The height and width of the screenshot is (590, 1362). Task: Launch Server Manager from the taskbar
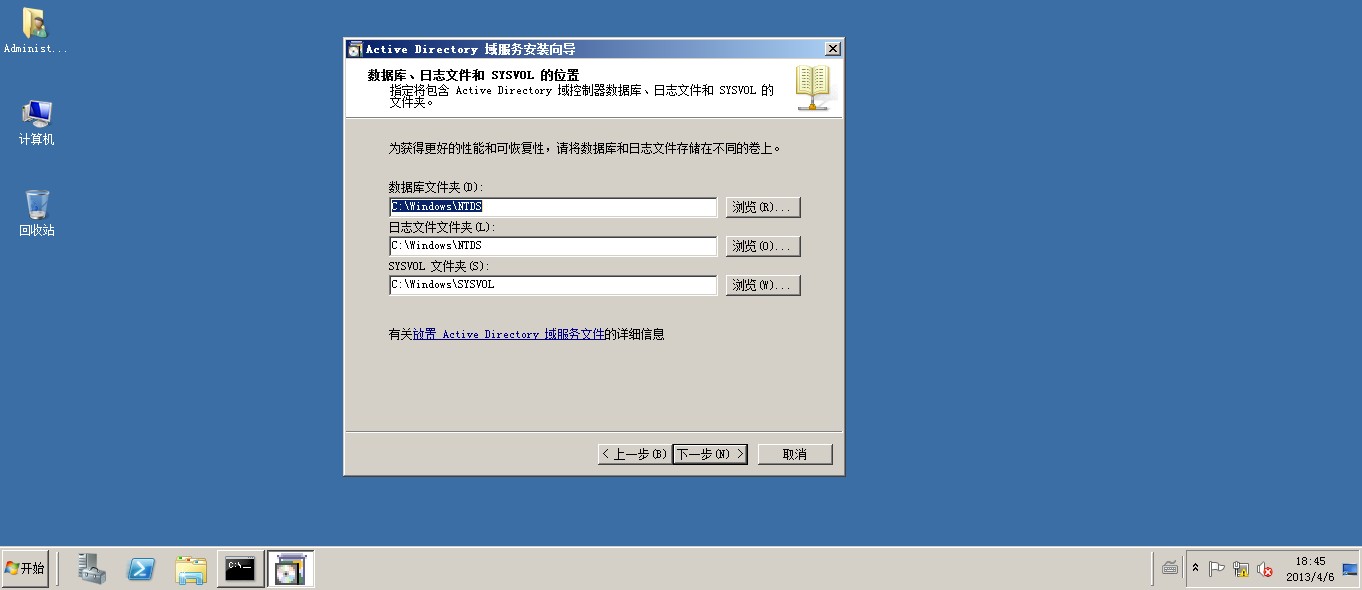[x=92, y=568]
